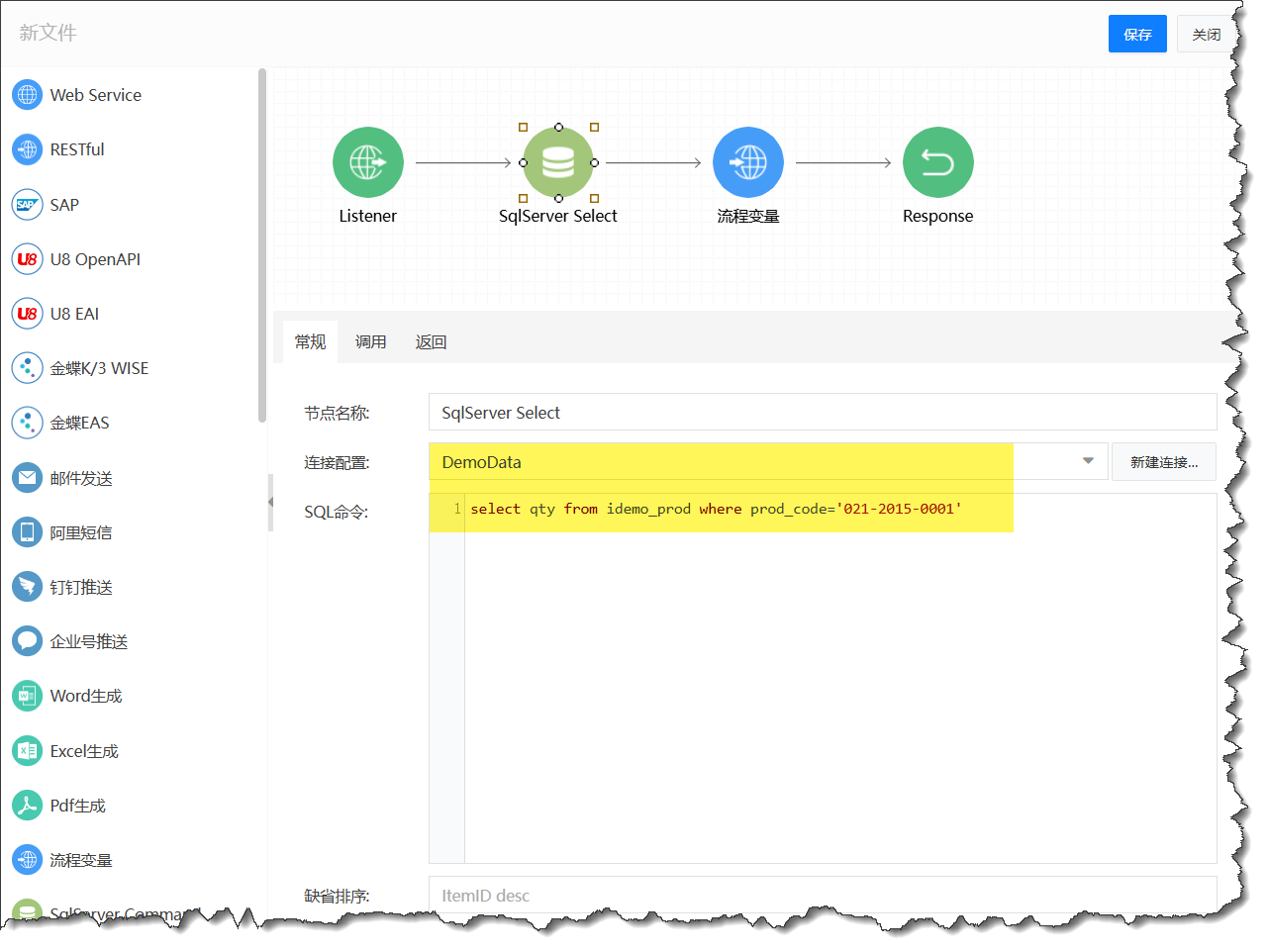Switch to the 调用 tab

tap(370, 342)
